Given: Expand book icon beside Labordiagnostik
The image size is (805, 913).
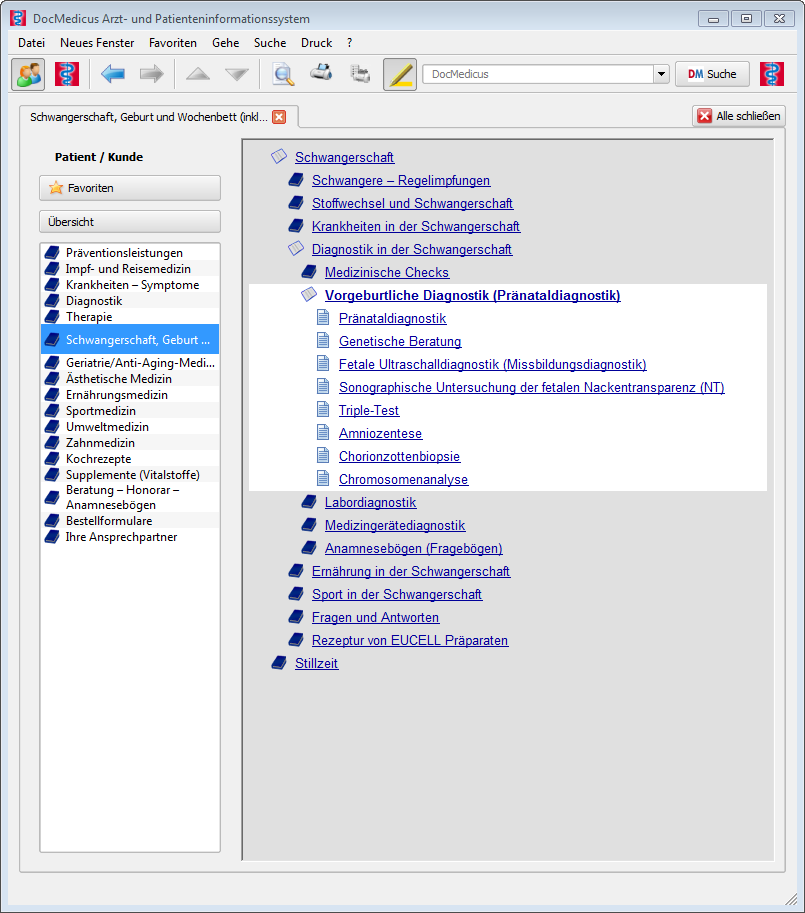Looking at the screenshot, I should (x=309, y=502).
